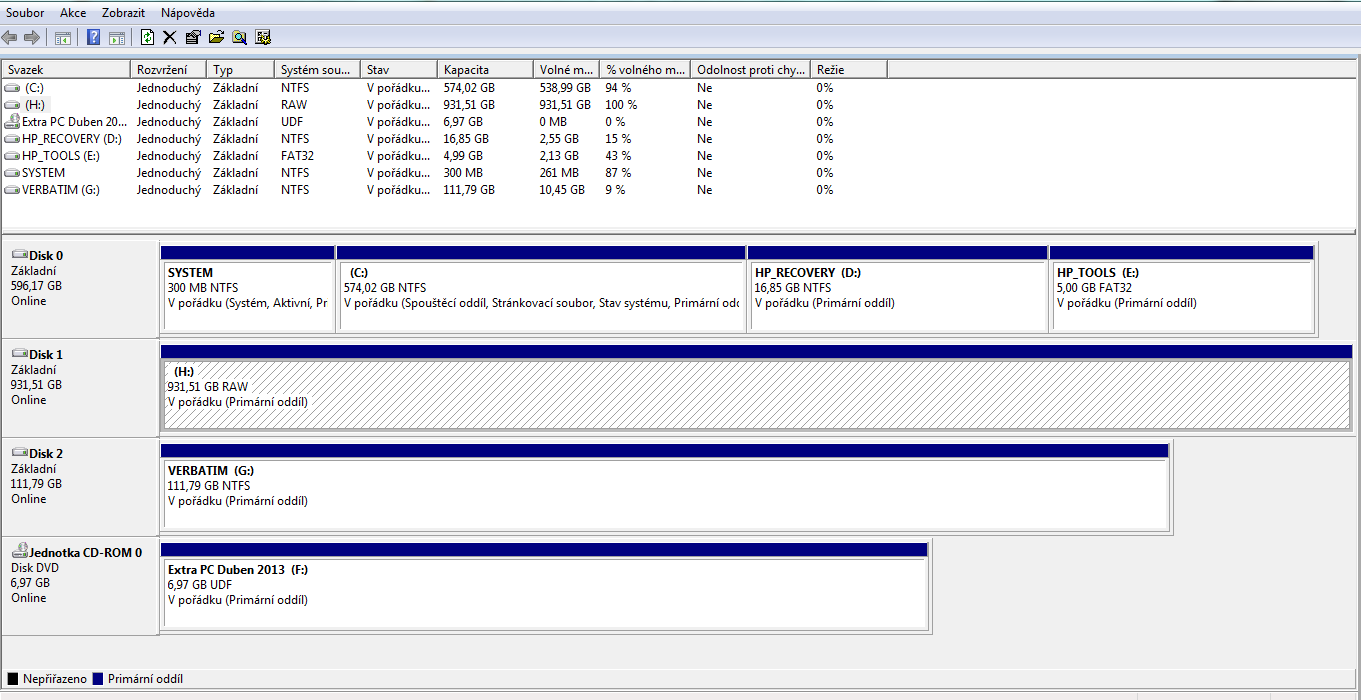Click the settings list icon at toolbar end

point(263,37)
